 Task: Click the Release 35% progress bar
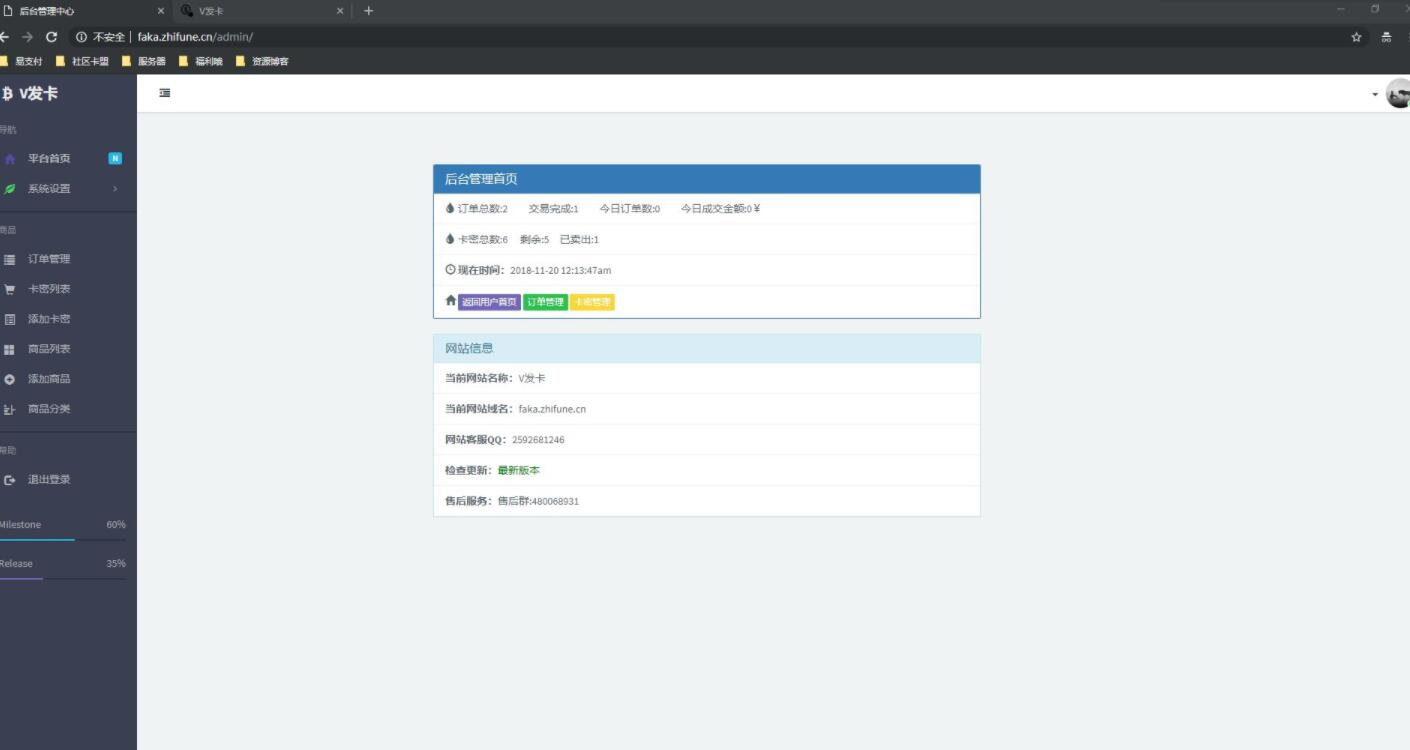[63, 578]
